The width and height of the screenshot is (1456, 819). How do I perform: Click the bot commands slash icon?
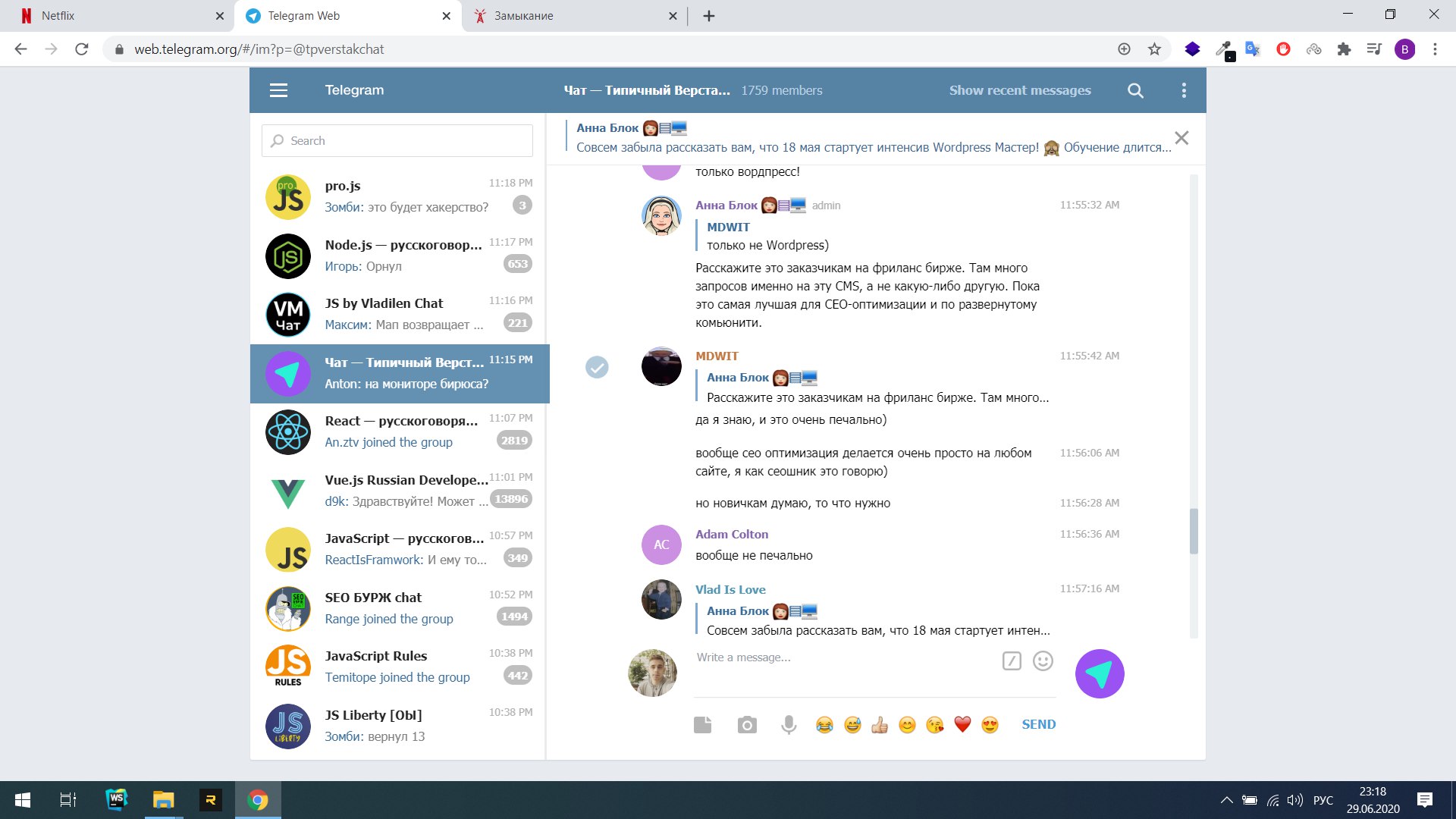point(1012,661)
